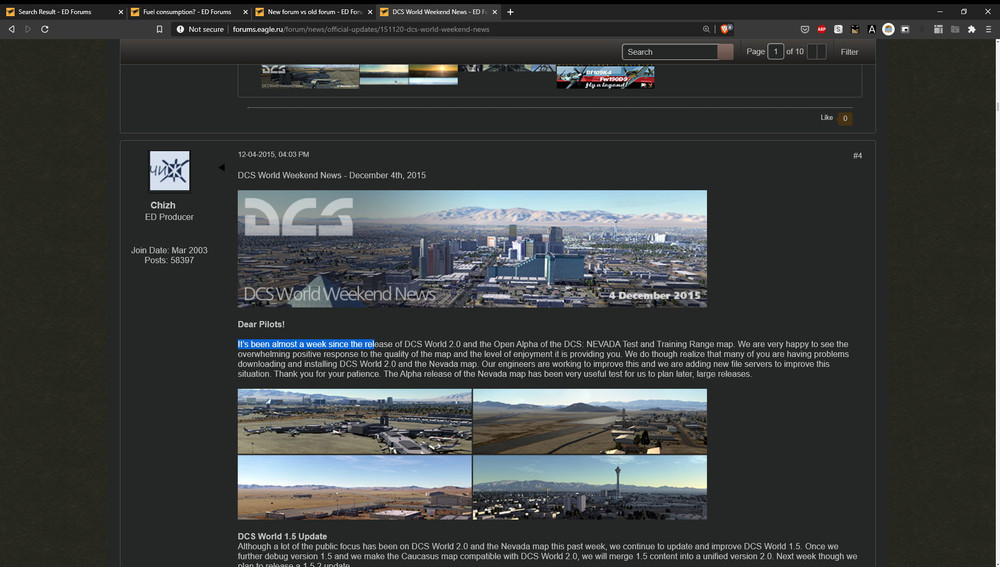Collapse post with arrow beside Chizh avatar

pos(221,168)
